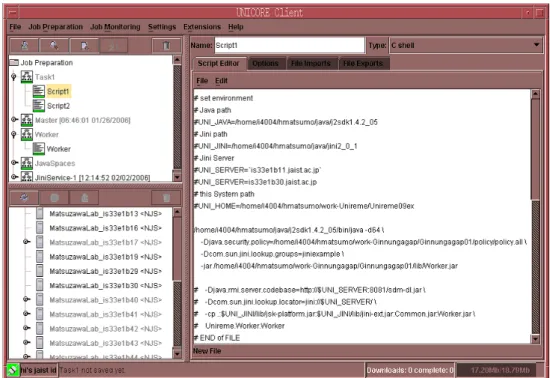Select MatsuzawaLab_is33e1b13 server icon

coord(40,213)
